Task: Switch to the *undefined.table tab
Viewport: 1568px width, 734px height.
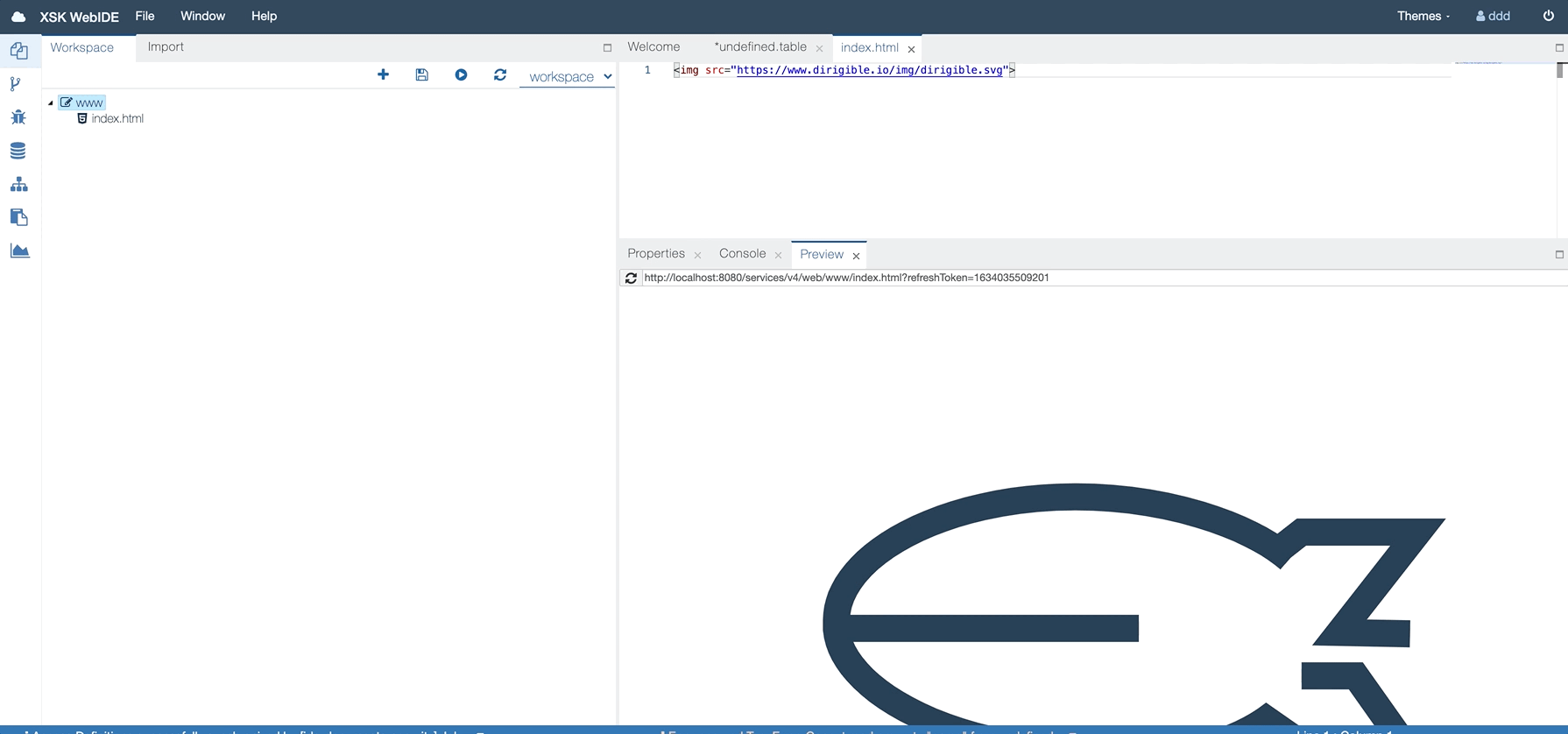Action: pyautogui.click(x=760, y=47)
